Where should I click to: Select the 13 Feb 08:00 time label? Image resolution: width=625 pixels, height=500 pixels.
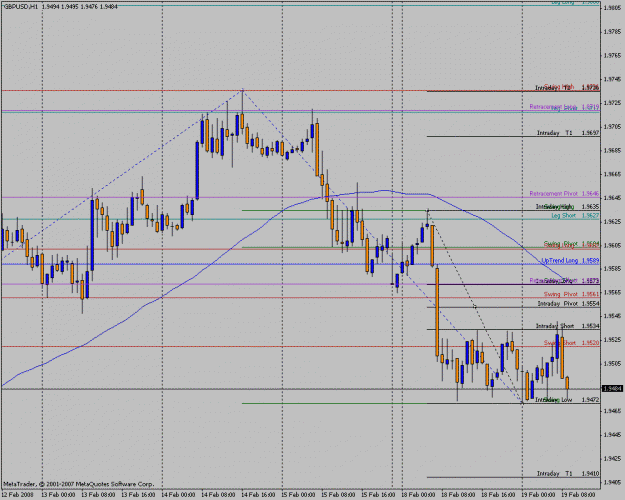coord(98,494)
